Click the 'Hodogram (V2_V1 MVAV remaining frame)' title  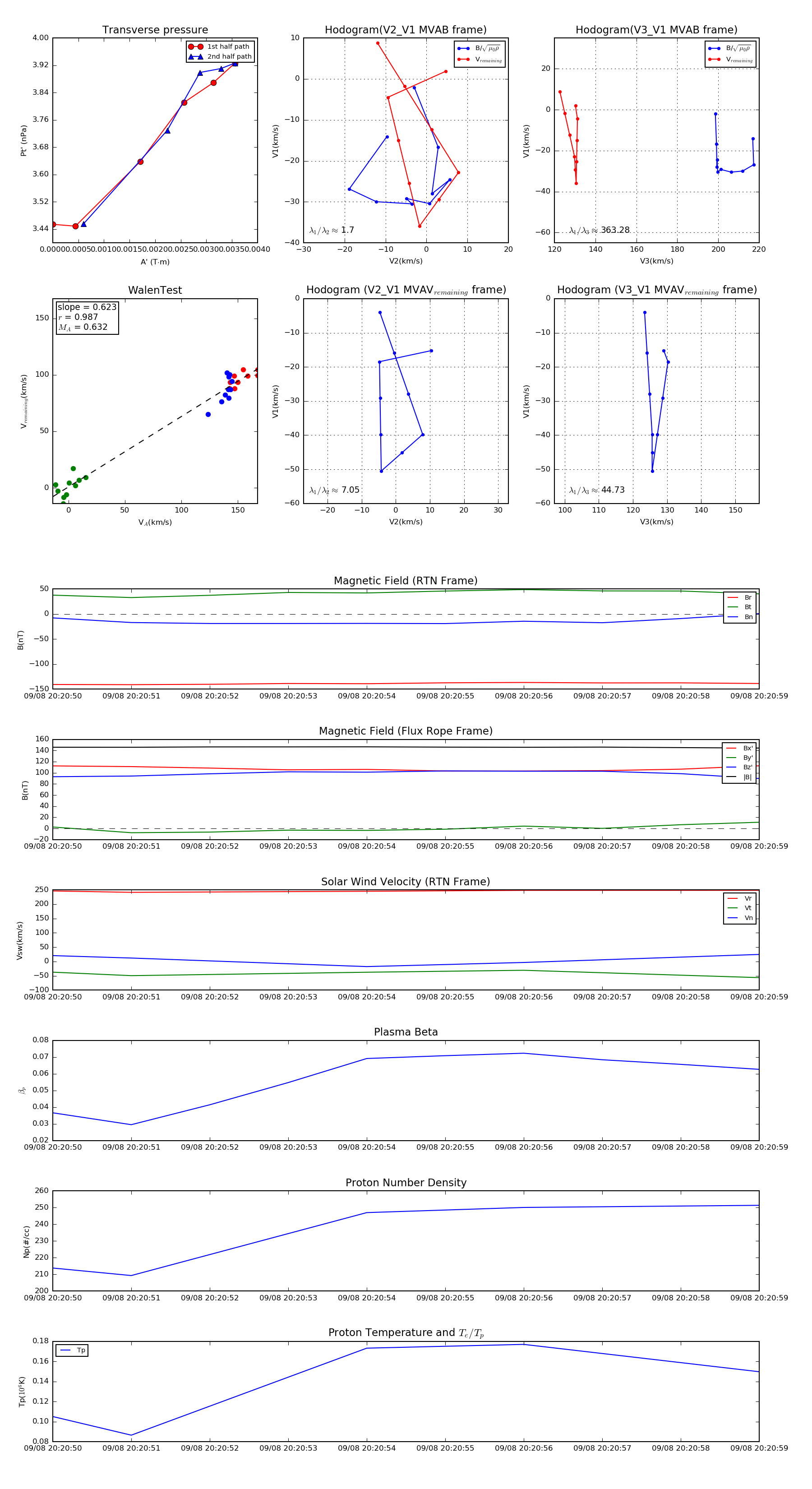coord(406,290)
